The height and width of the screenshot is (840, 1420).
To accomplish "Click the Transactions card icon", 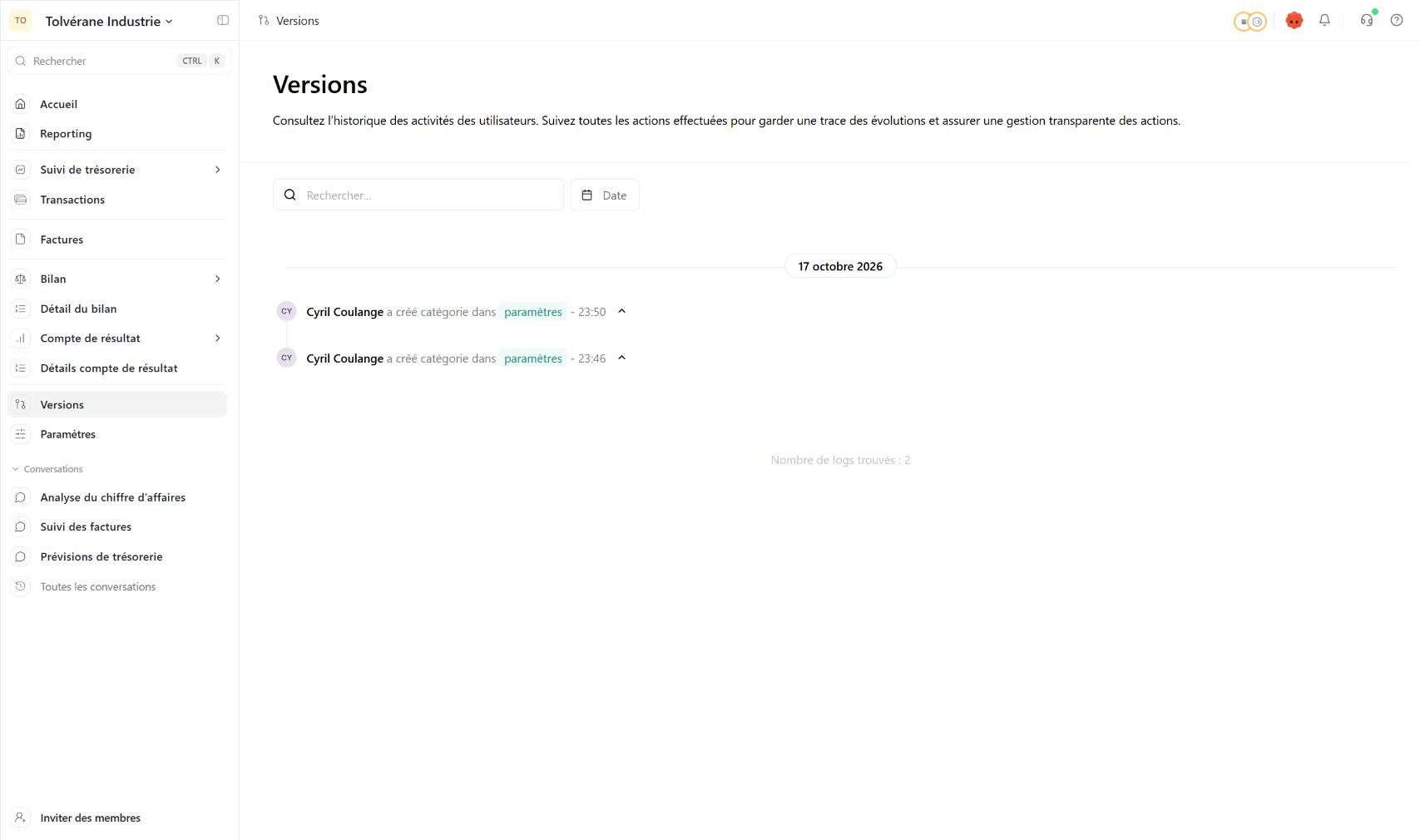I will (21, 200).
